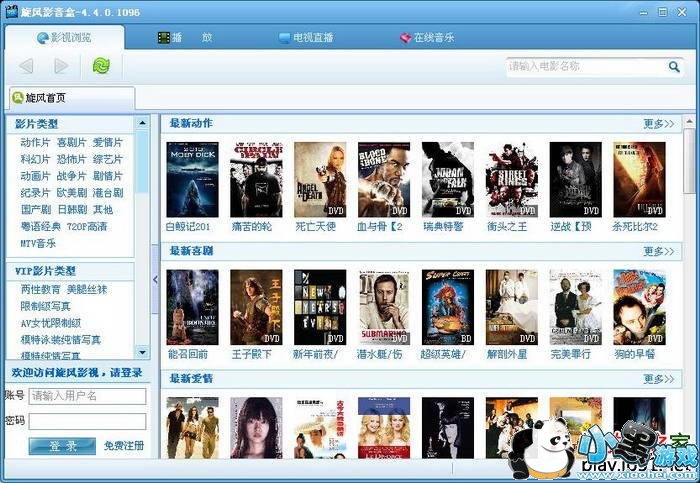Select 欧美剧 category
The image size is (700, 483).
(71, 193)
